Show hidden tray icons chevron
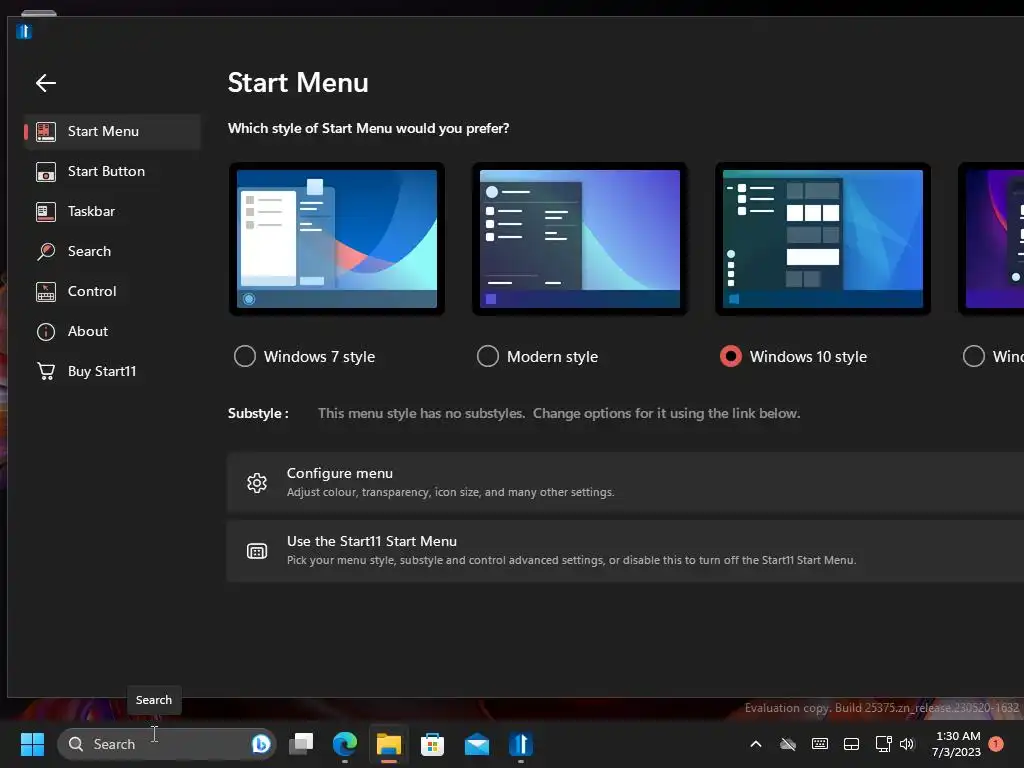 coord(756,744)
